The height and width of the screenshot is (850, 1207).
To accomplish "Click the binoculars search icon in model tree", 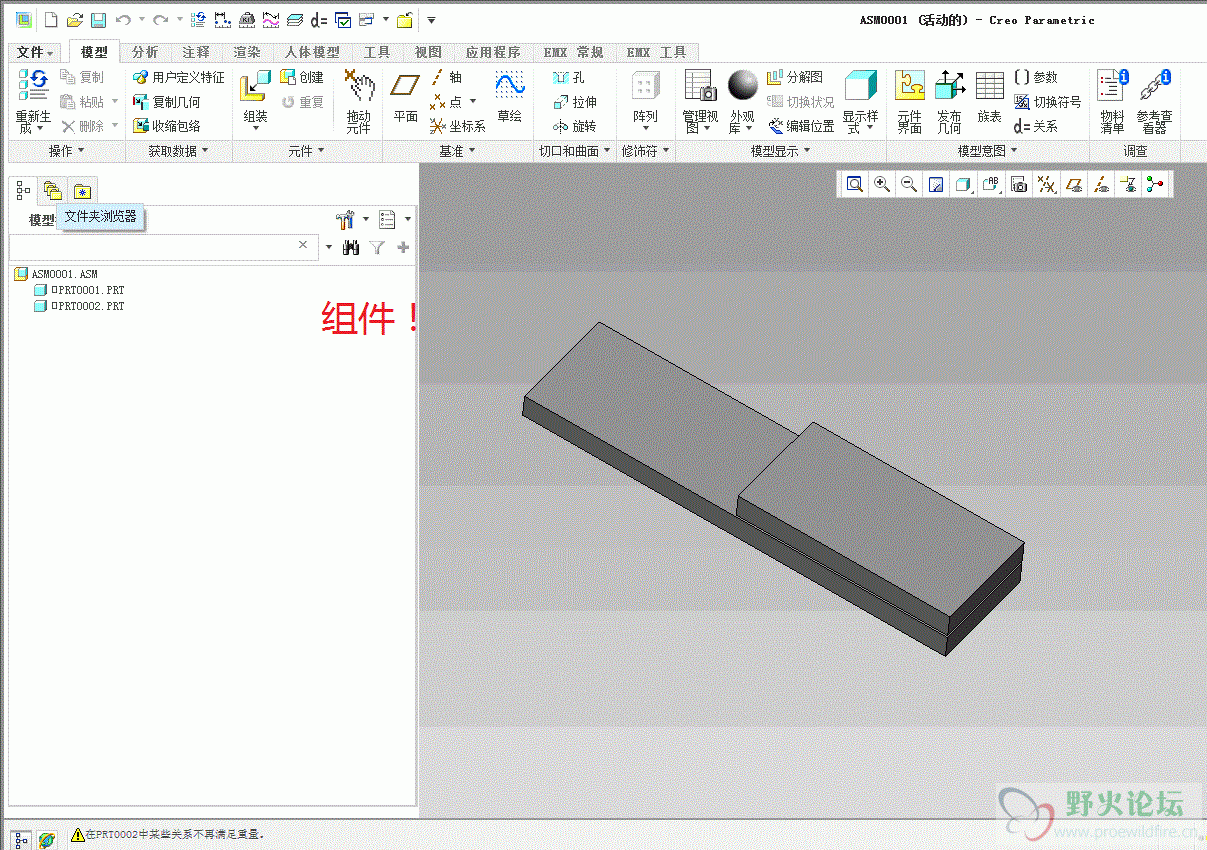I will pyautogui.click(x=351, y=247).
